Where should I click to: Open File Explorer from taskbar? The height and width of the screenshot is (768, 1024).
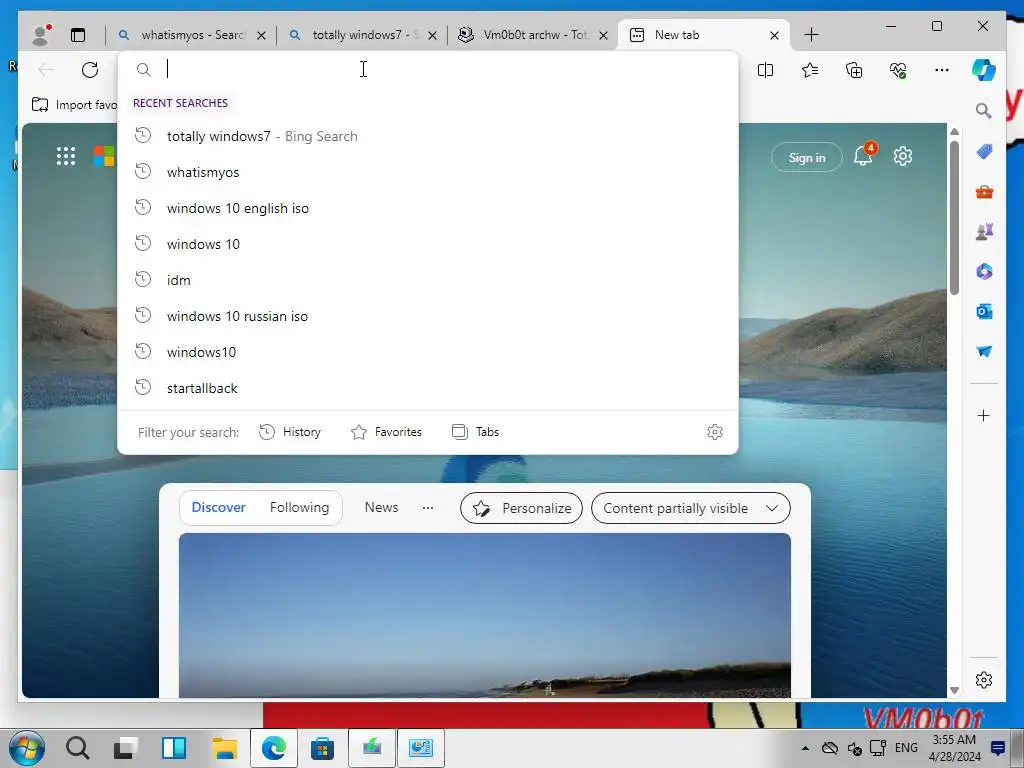coord(224,748)
